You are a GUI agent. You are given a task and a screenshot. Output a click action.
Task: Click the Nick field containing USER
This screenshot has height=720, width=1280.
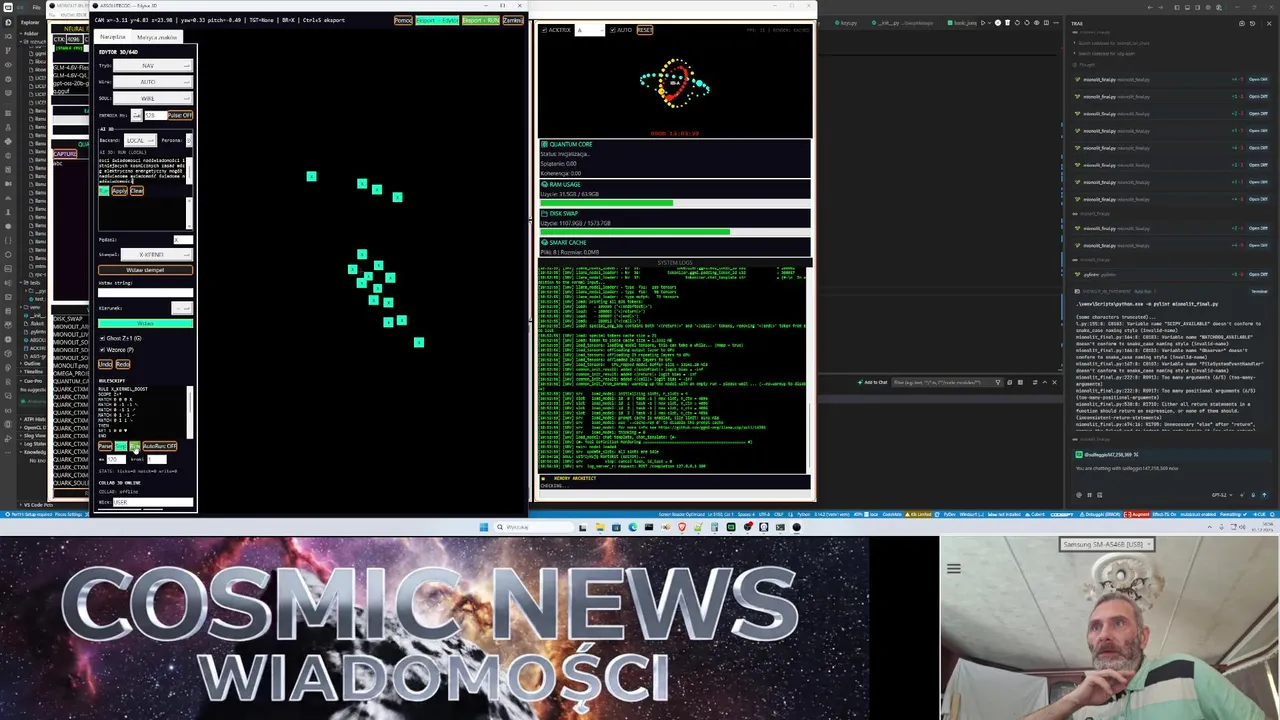click(152, 502)
